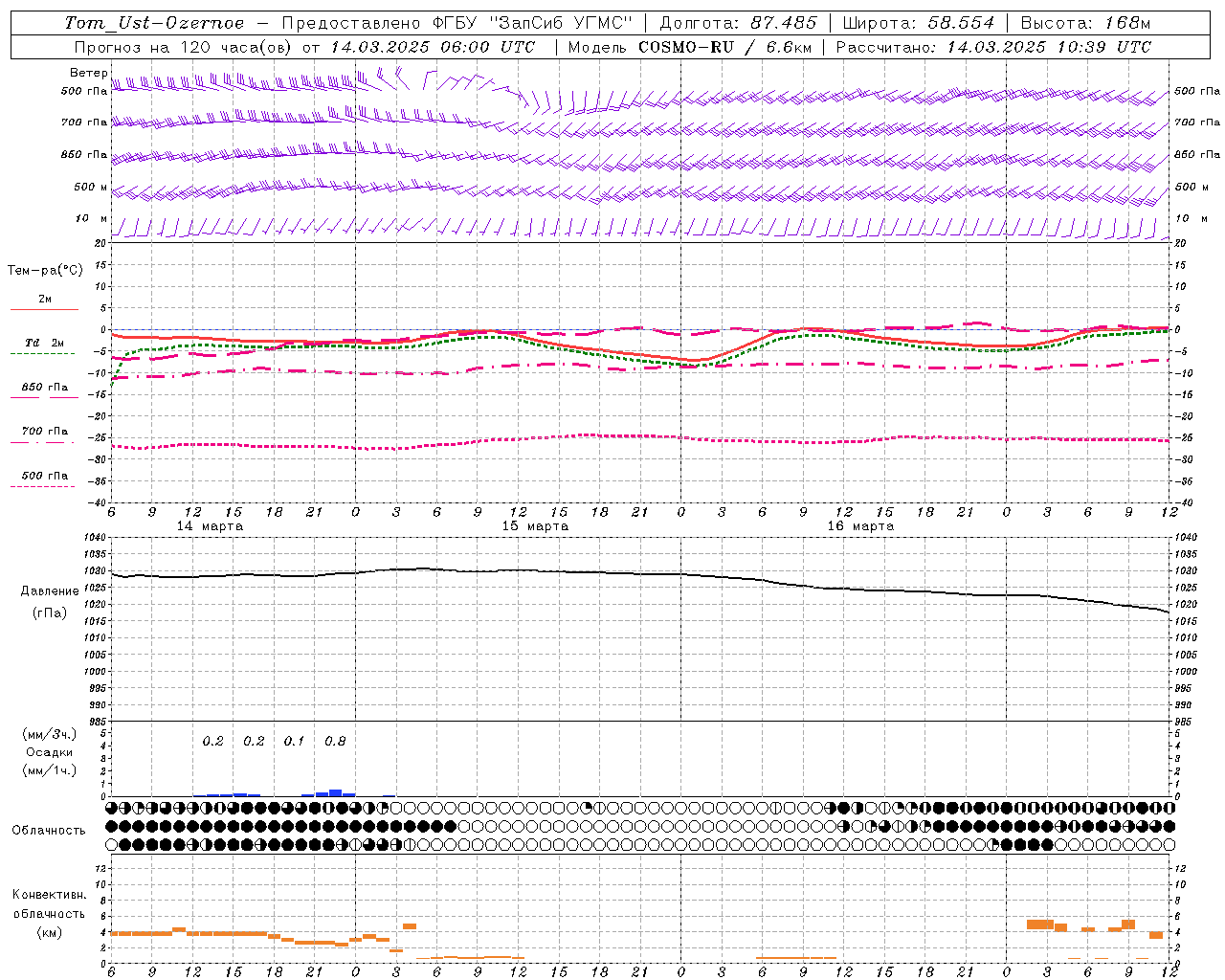Click the calculated time 14.03.2025 10:39 UTC

(x=1049, y=47)
